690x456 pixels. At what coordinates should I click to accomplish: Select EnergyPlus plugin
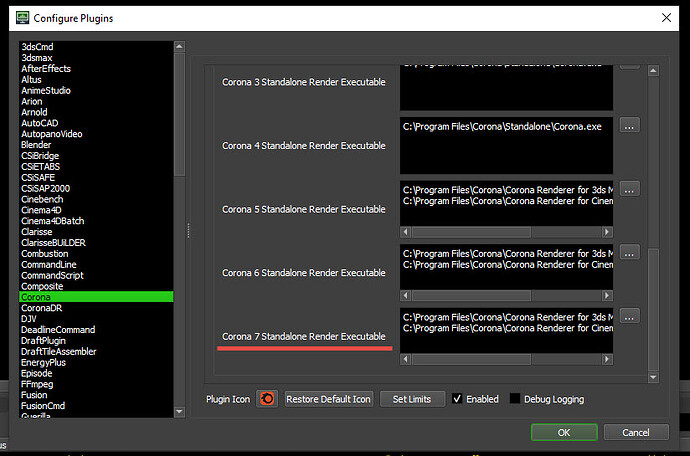(x=96, y=362)
